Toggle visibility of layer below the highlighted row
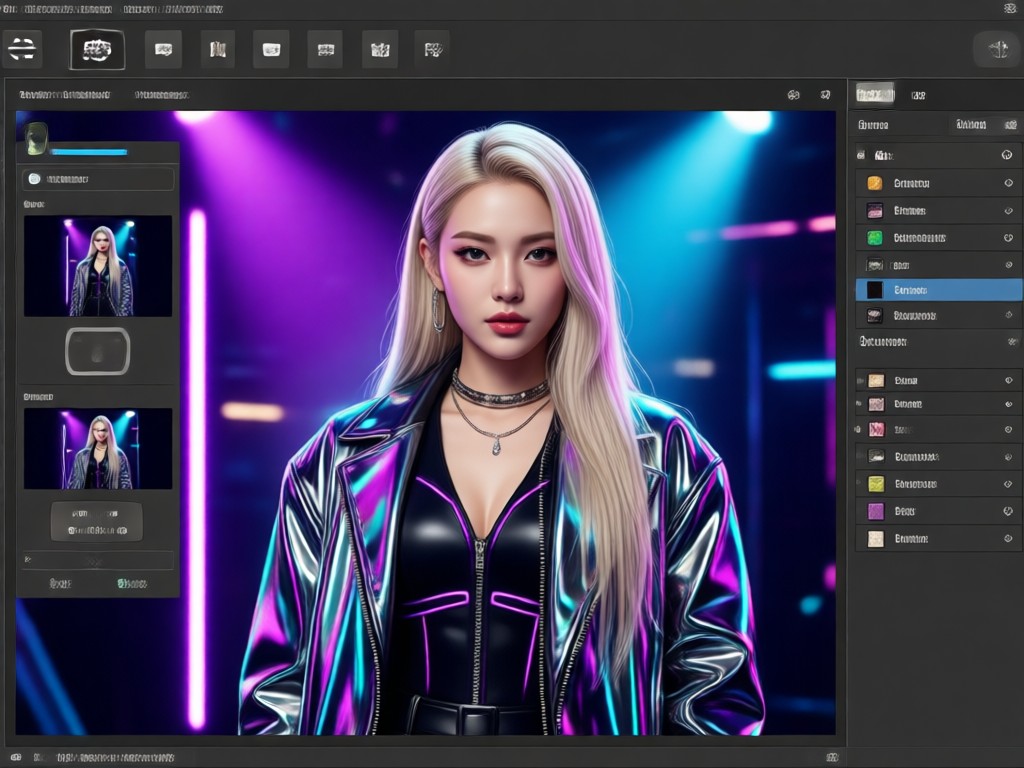 click(x=1009, y=315)
